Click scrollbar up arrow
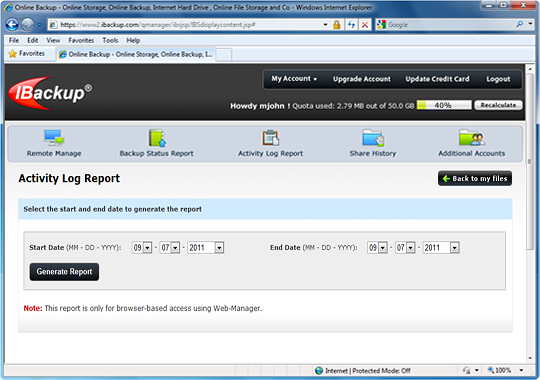Image resolution: width=540 pixels, height=380 pixels. pyautogui.click(x=530, y=69)
